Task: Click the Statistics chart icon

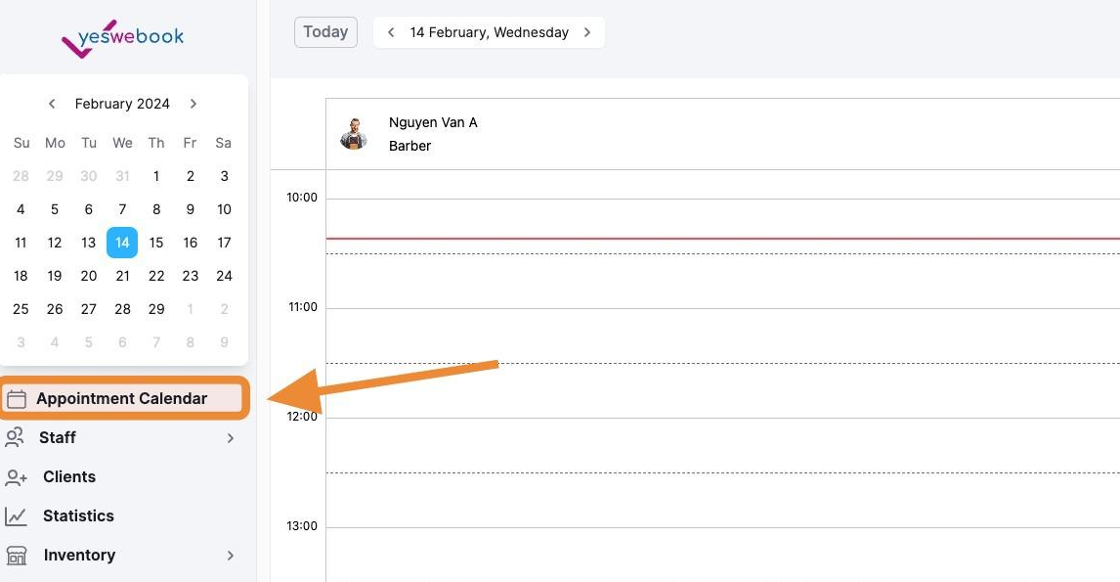Action: pos(16,517)
